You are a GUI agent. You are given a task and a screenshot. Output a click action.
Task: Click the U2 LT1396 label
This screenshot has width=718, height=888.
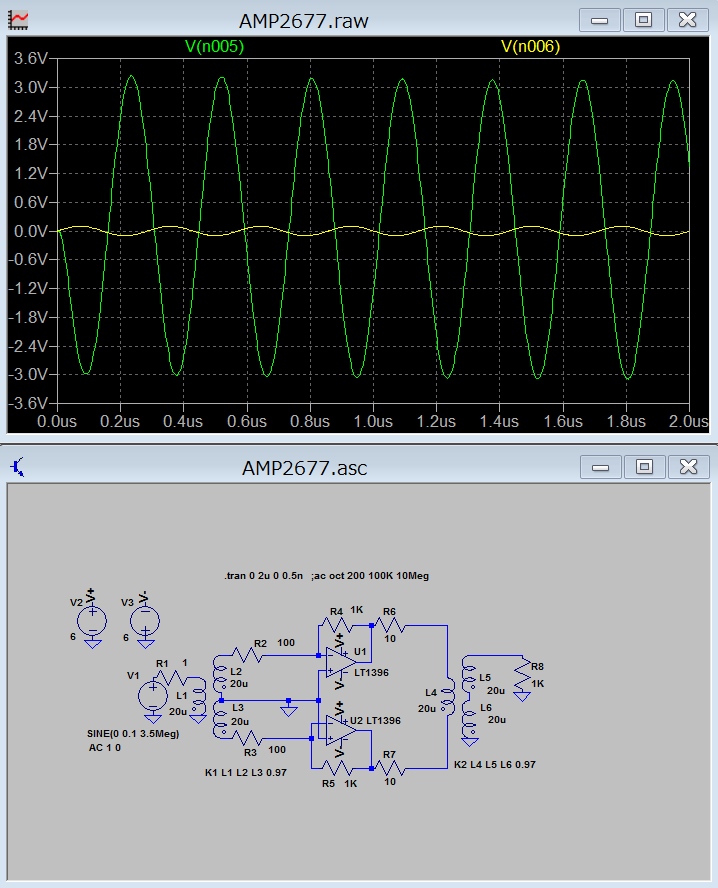point(375,720)
